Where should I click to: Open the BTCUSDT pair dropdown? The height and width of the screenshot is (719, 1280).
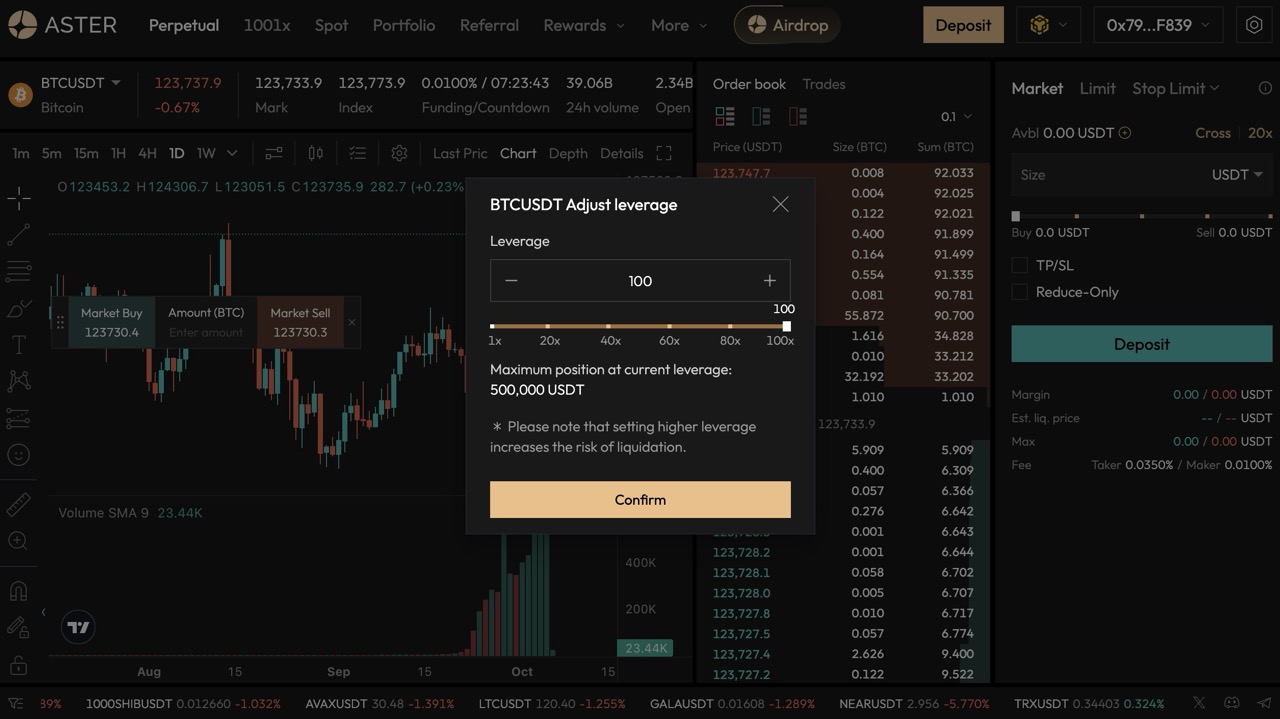click(115, 83)
